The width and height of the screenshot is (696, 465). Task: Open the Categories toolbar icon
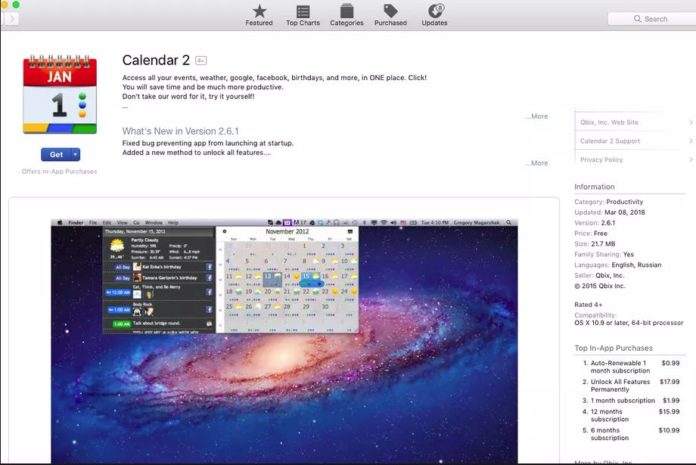click(346, 11)
